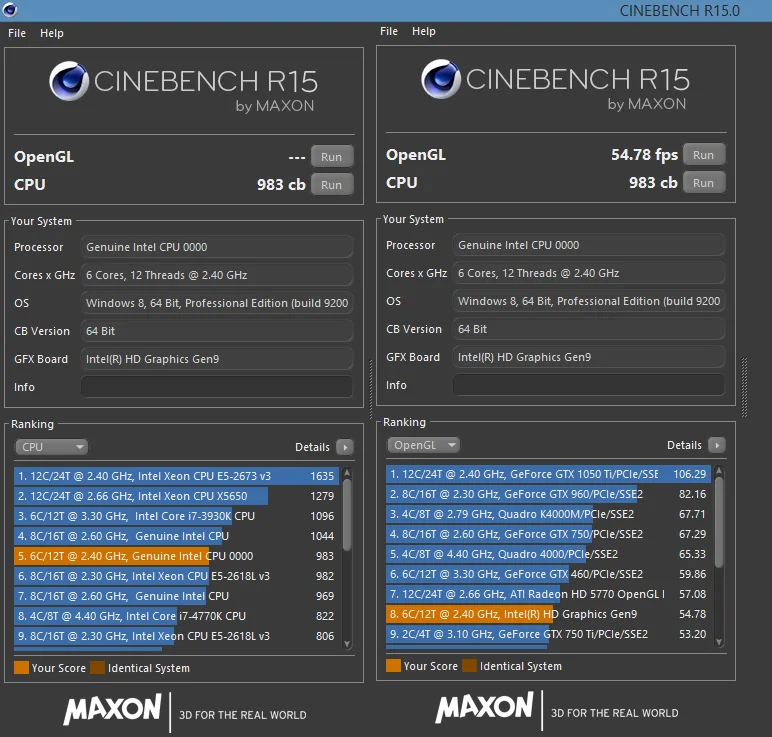This screenshot has height=737, width=772.
Task: Click the 983 cb score in the left window
Action: (281, 185)
